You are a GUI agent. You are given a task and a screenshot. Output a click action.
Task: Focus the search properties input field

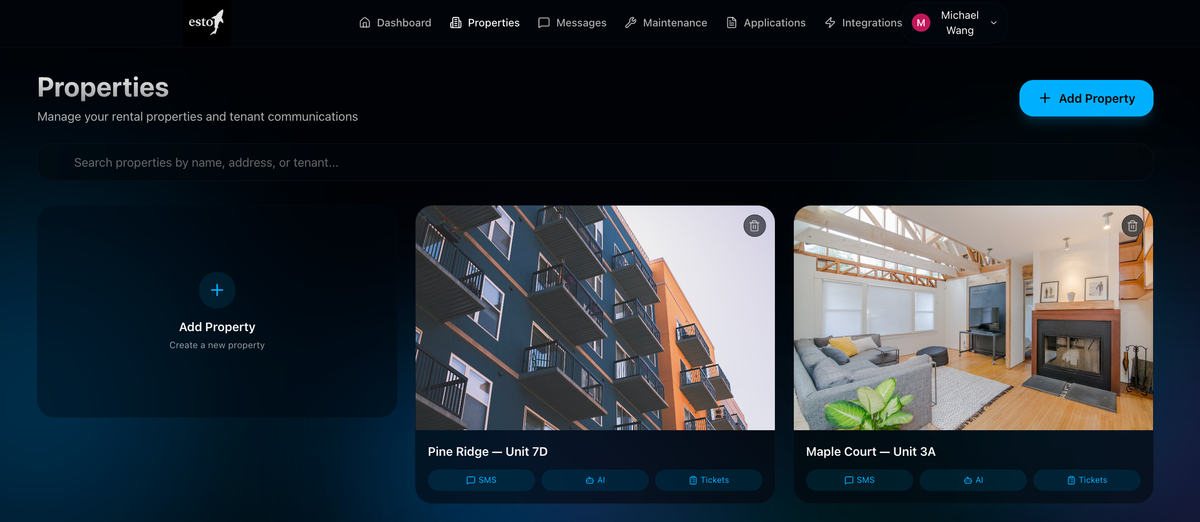point(595,162)
